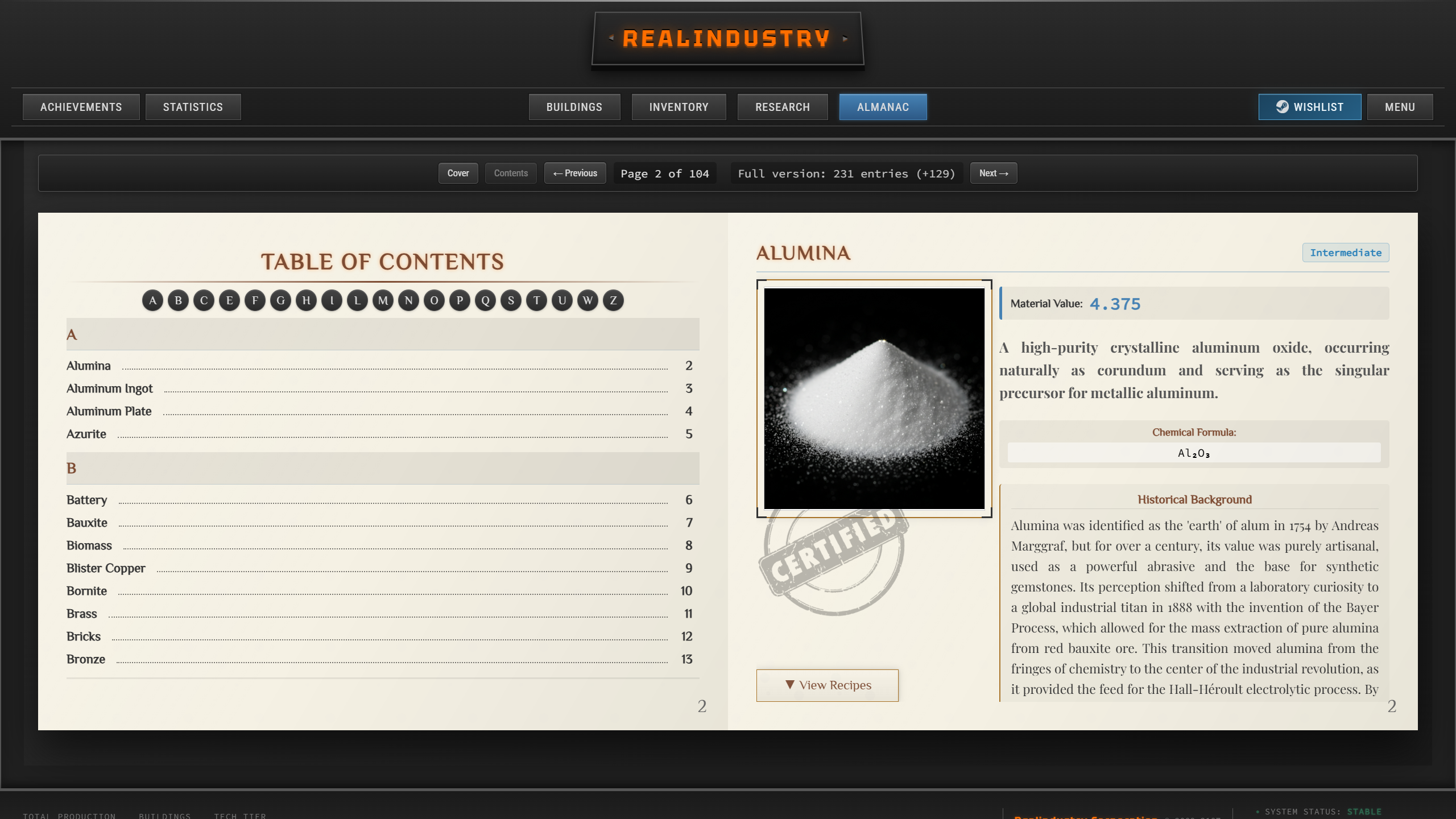Open the Contents view

(510, 173)
